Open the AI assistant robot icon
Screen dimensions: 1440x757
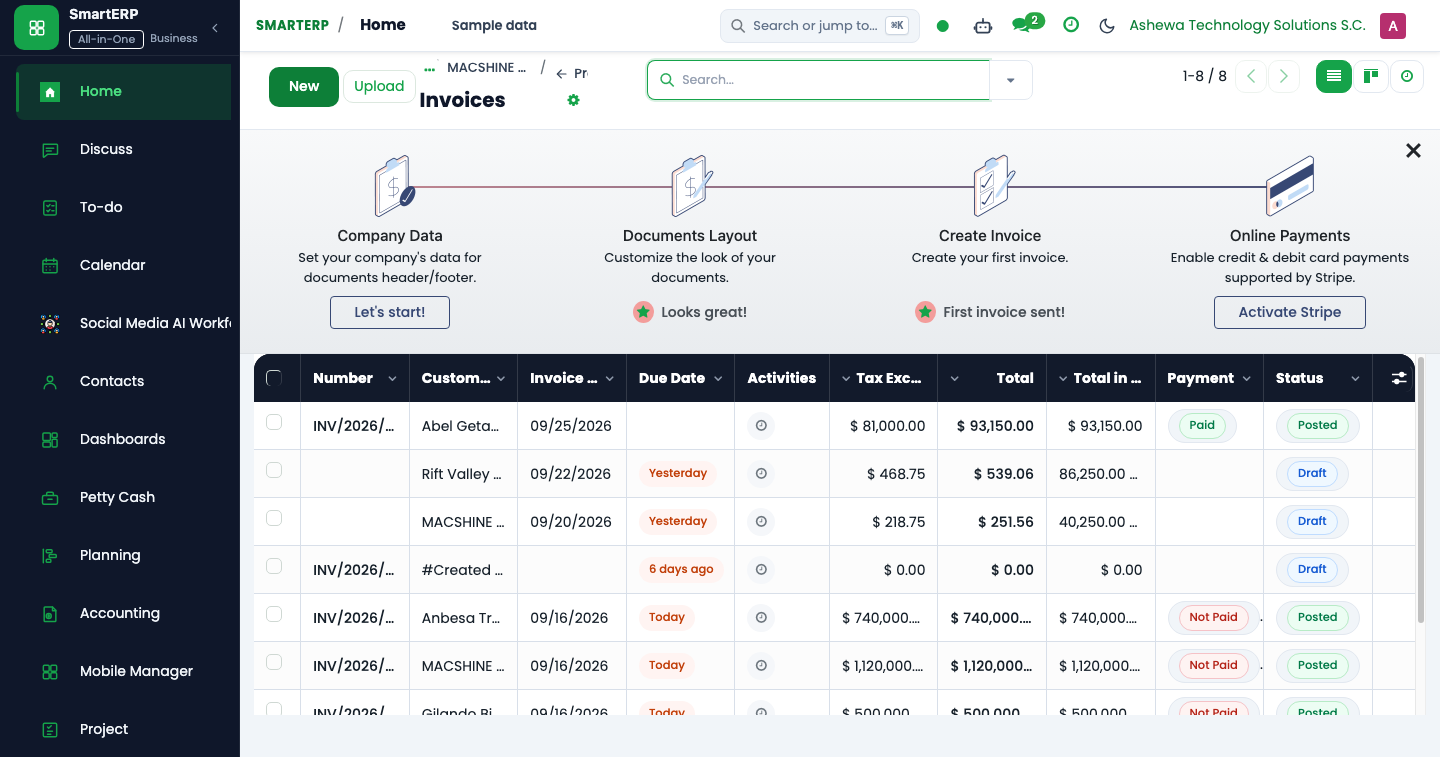[x=982, y=26]
